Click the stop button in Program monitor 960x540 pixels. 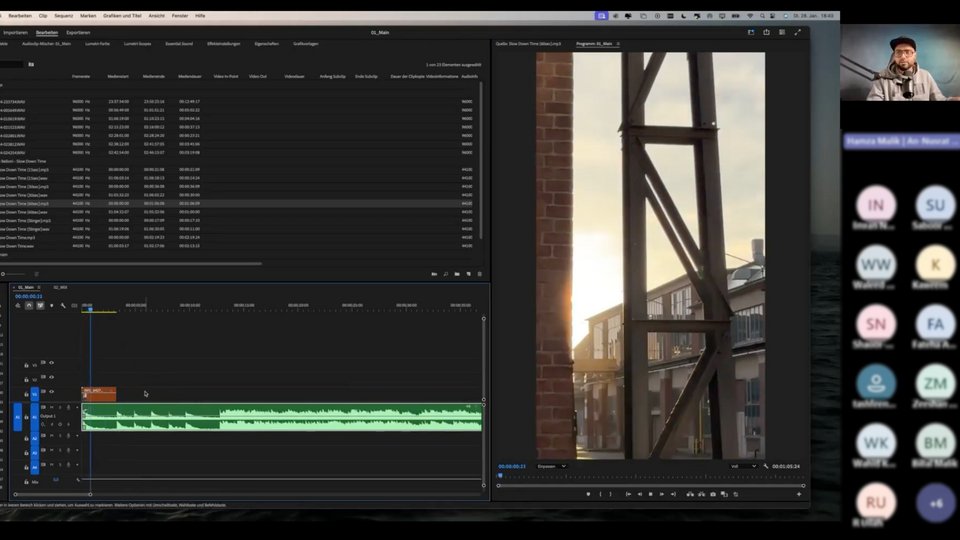650,494
